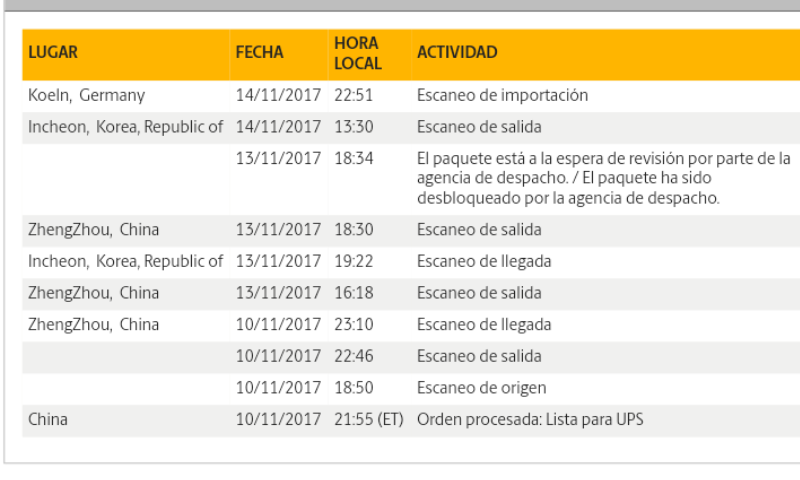Click Escaneo de salida at 22:46
800x480 pixels.
(479, 357)
